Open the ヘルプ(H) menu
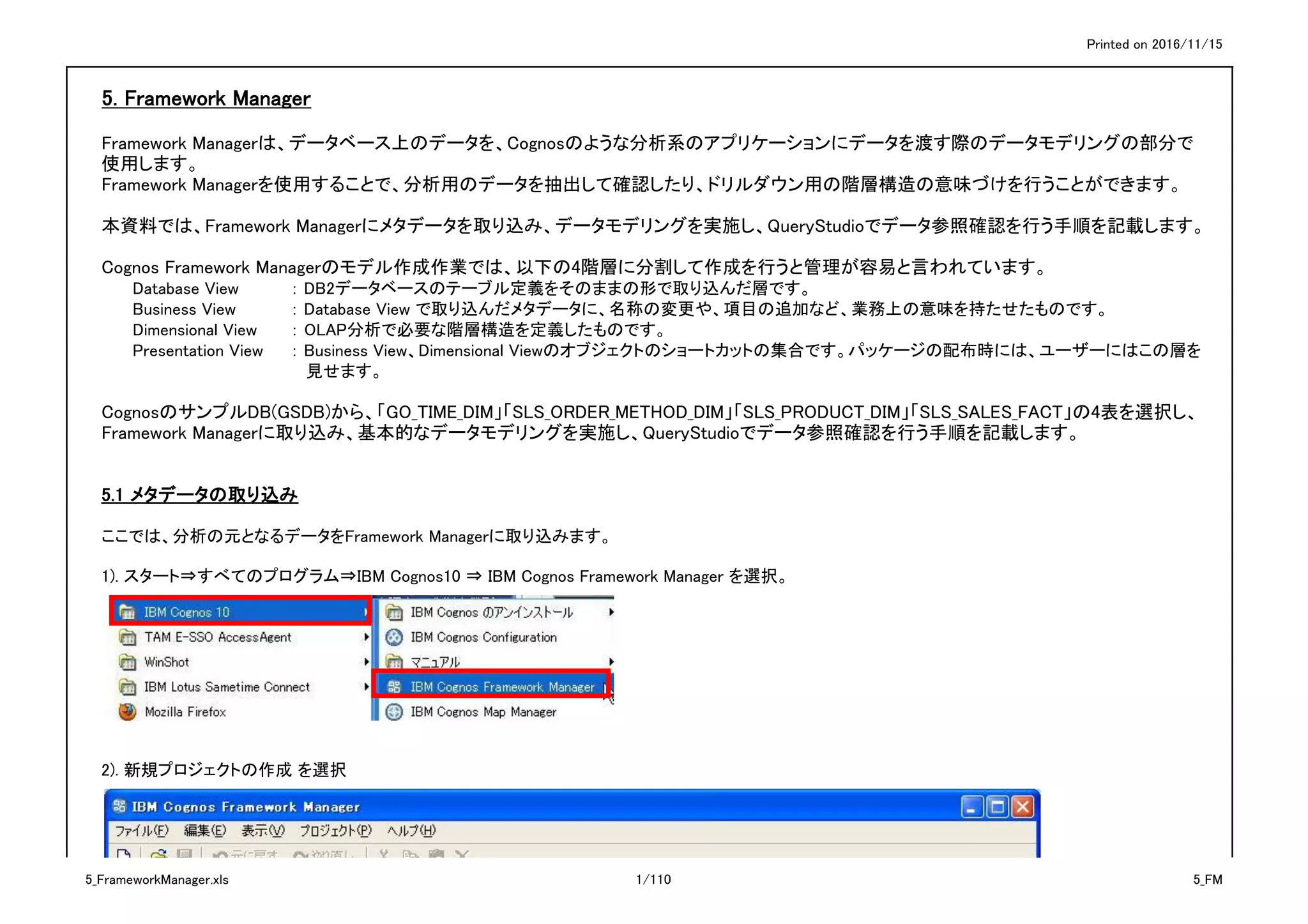Screen dimensions: 1308x924 [411, 830]
